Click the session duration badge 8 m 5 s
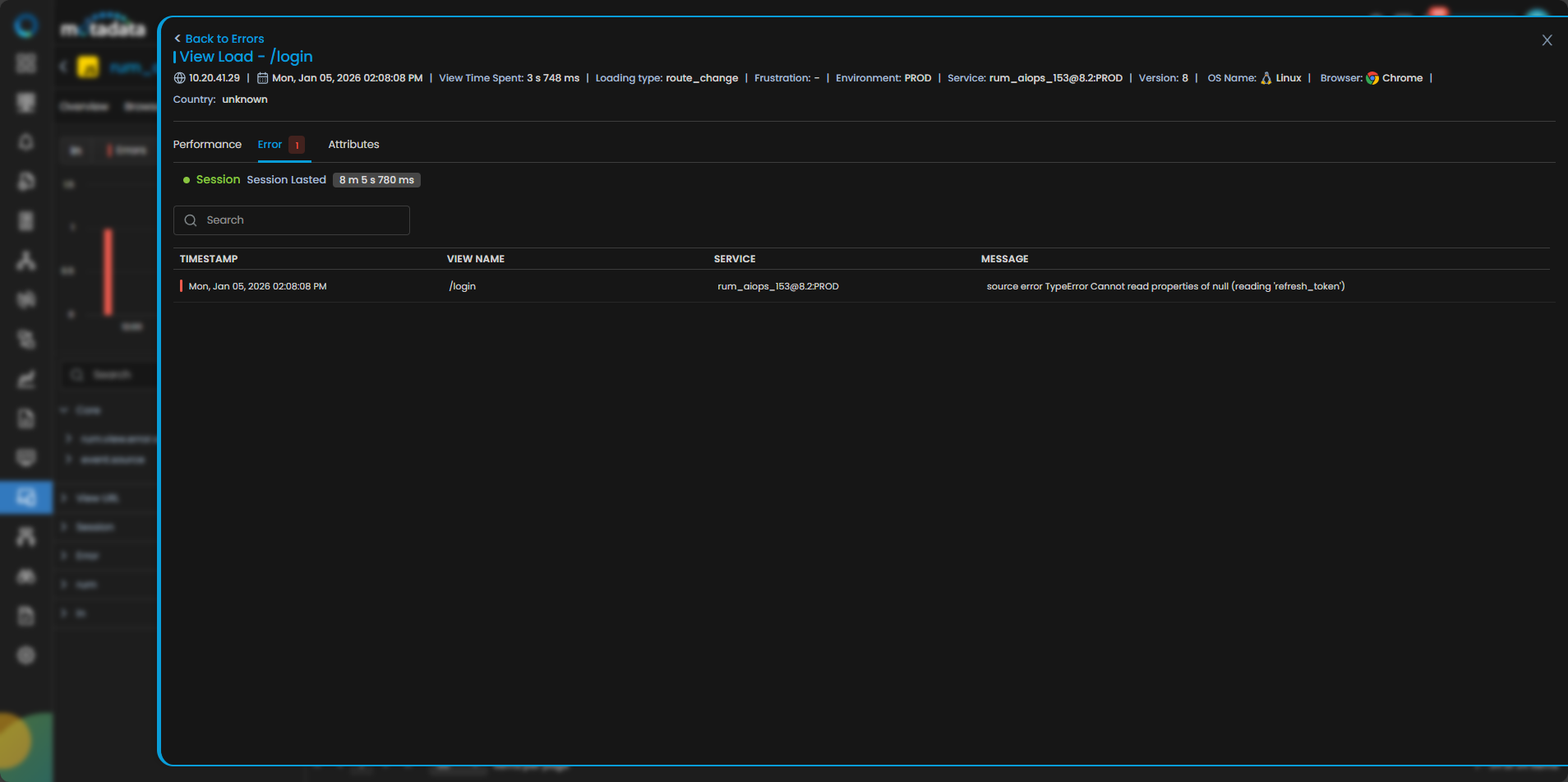This screenshot has height=782, width=1568. pos(376,180)
